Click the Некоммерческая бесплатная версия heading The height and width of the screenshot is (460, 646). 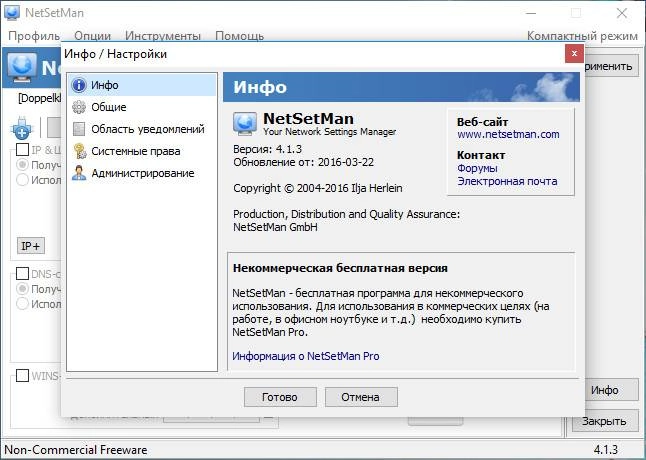click(340, 268)
